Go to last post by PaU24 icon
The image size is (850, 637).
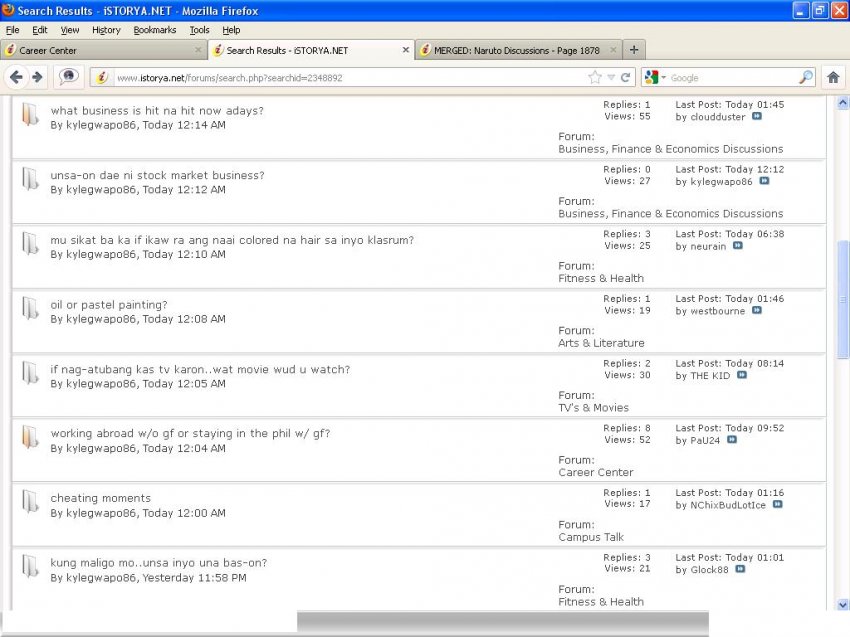[732, 440]
